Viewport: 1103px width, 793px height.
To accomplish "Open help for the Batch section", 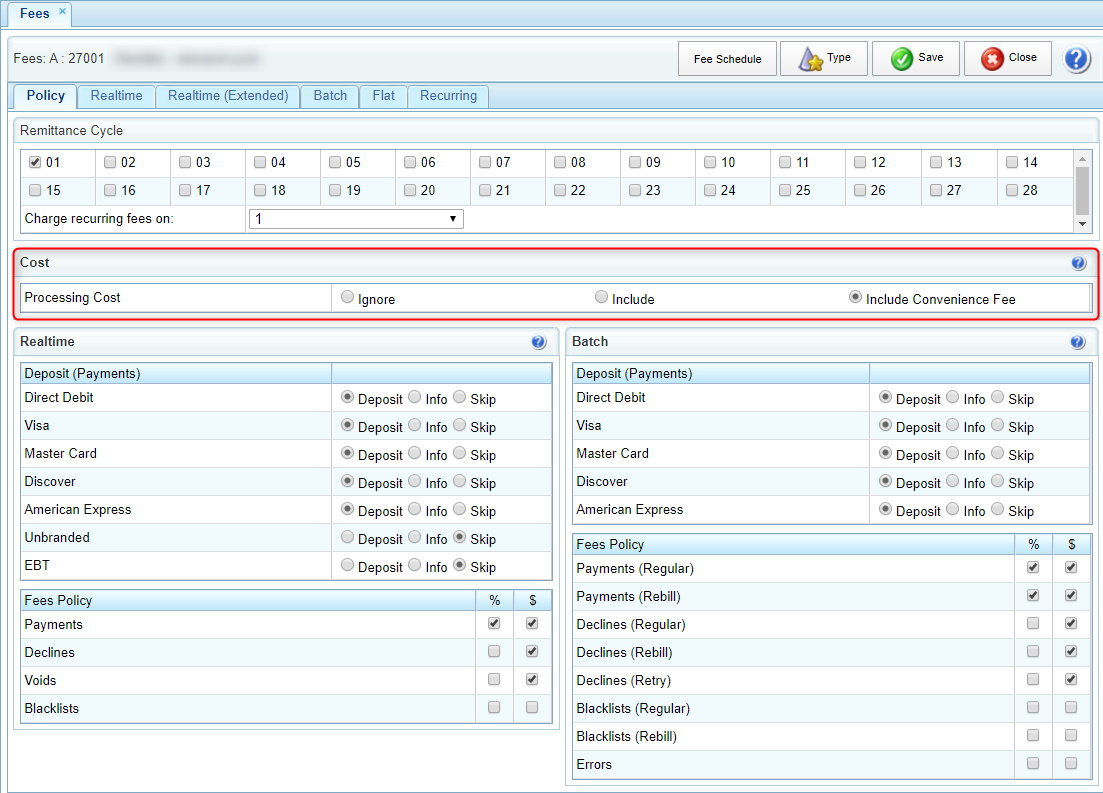I will click(x=1077, y=342).
